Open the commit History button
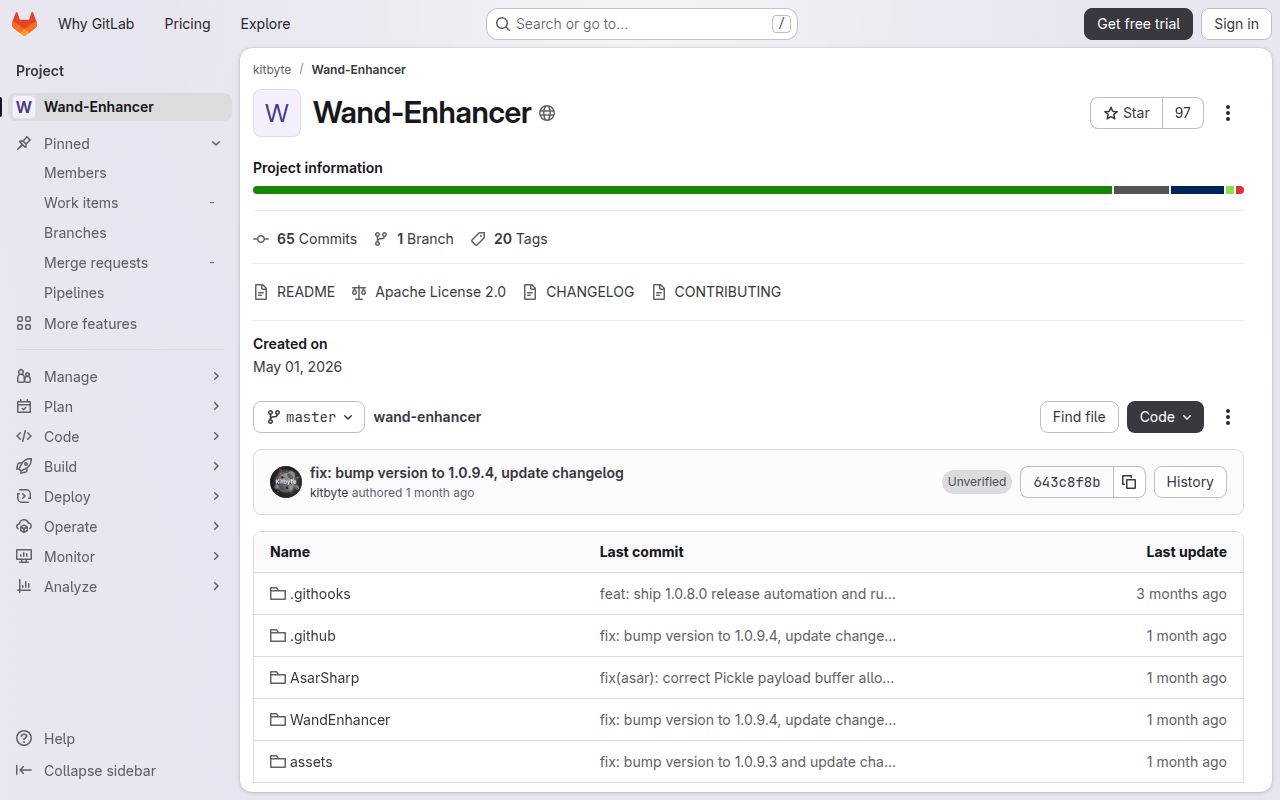This screenshot has width=1280, height=800. pyautogui.click(x=1190, y=482)
